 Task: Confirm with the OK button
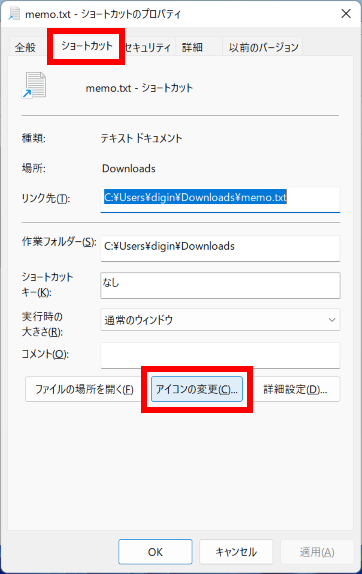pyautogui.click(x=155, y=552)
